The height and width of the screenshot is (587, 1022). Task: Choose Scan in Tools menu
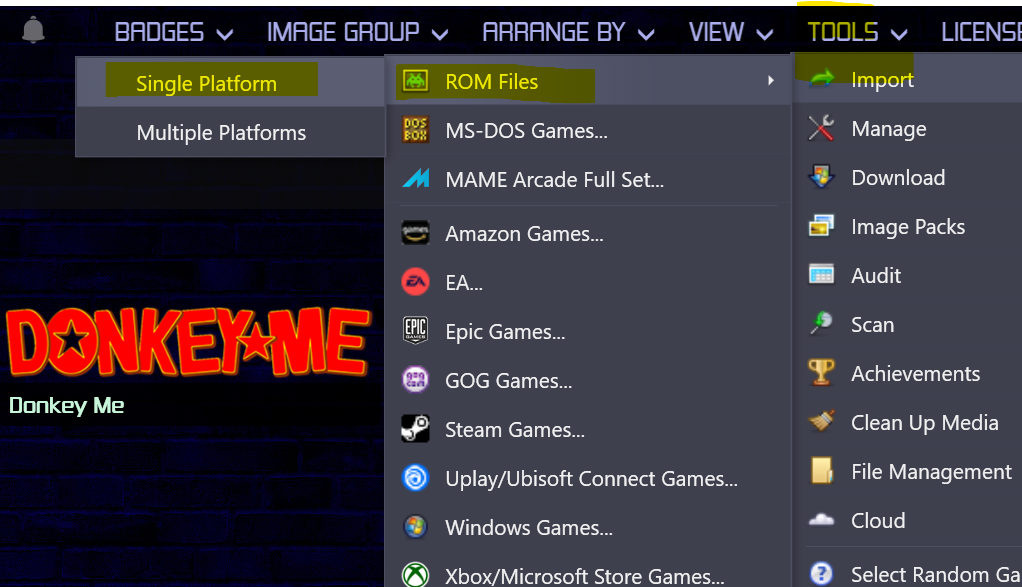tap(908, 324)
